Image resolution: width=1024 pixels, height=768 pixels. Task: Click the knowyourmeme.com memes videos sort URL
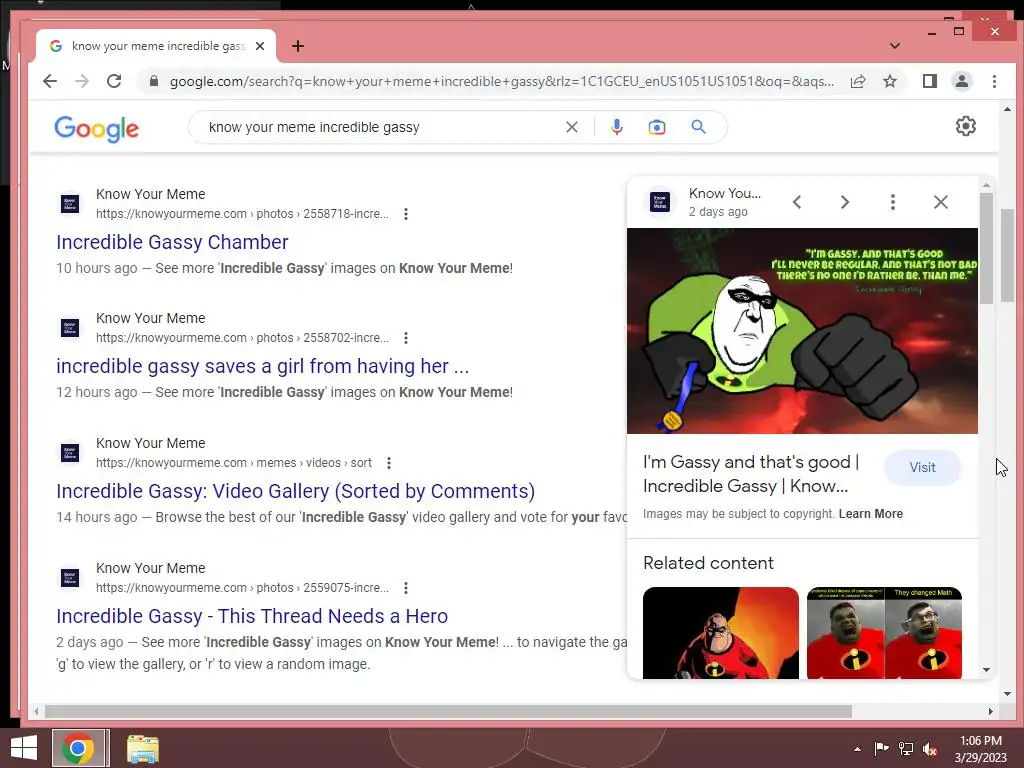(234, 462)
